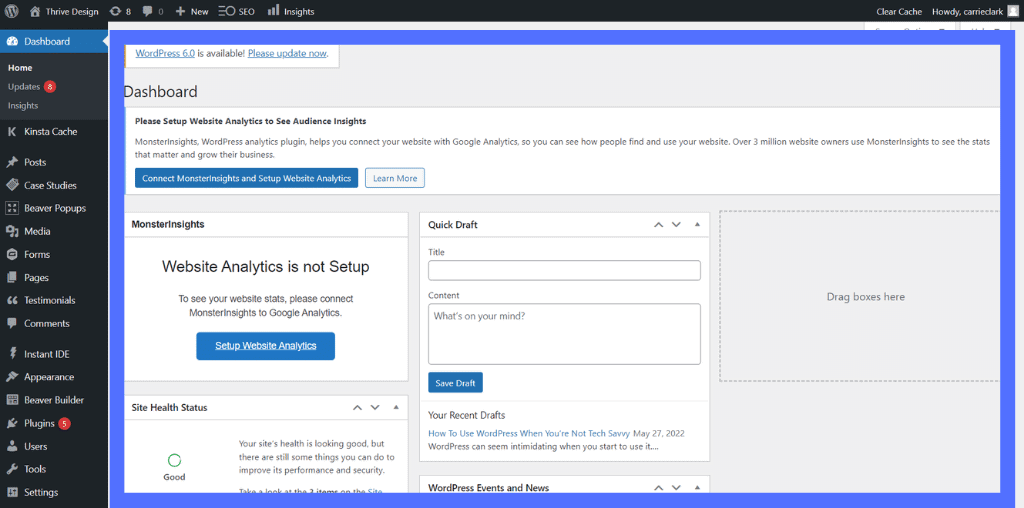Open the Home submenu item
This screenshot has height=508, width=1024.
pos(20,68)
